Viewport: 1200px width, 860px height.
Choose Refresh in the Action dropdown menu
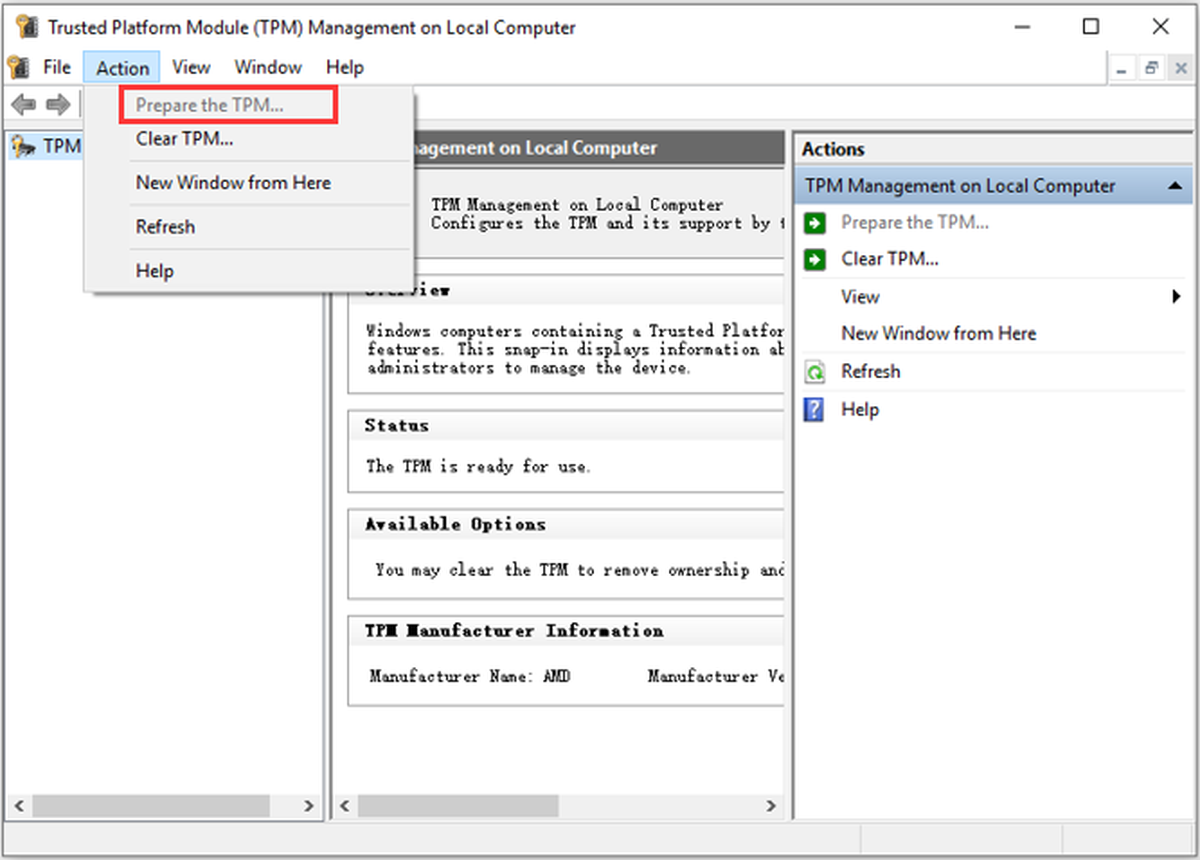tap(165, 227)
